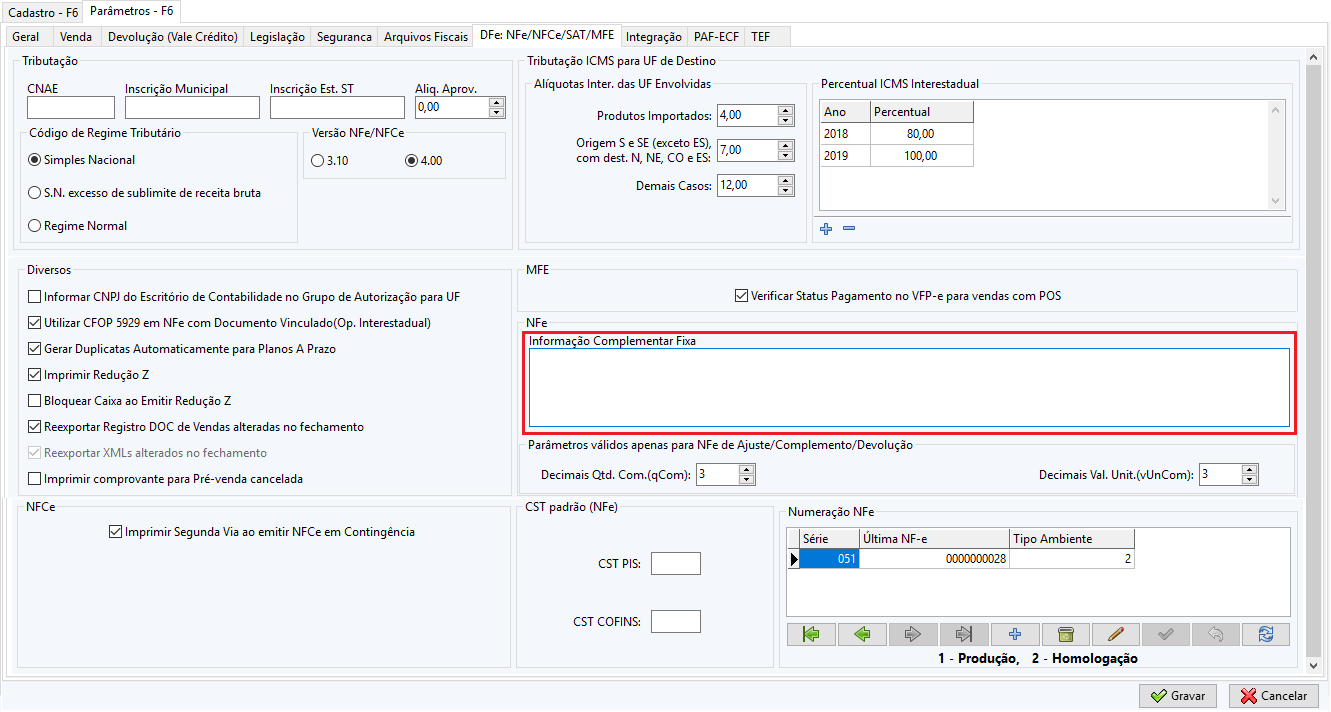The height and width of the screenshot is (712, 1331).
Task: Increase Decimais Val. Unit. value
Action: click(x=1250, y=469)
